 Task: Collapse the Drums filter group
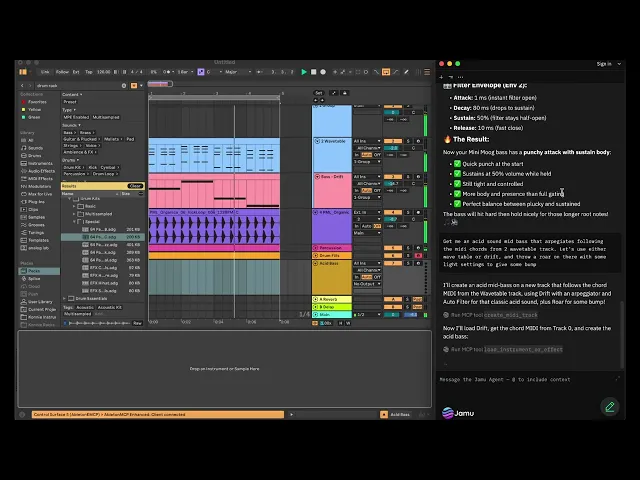[70, 160]
